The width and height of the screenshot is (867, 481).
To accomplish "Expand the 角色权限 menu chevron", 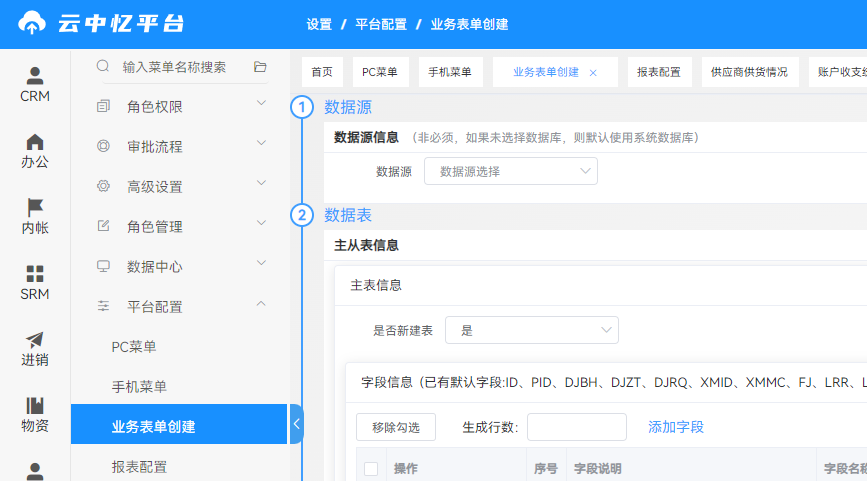I will (262, 103).
